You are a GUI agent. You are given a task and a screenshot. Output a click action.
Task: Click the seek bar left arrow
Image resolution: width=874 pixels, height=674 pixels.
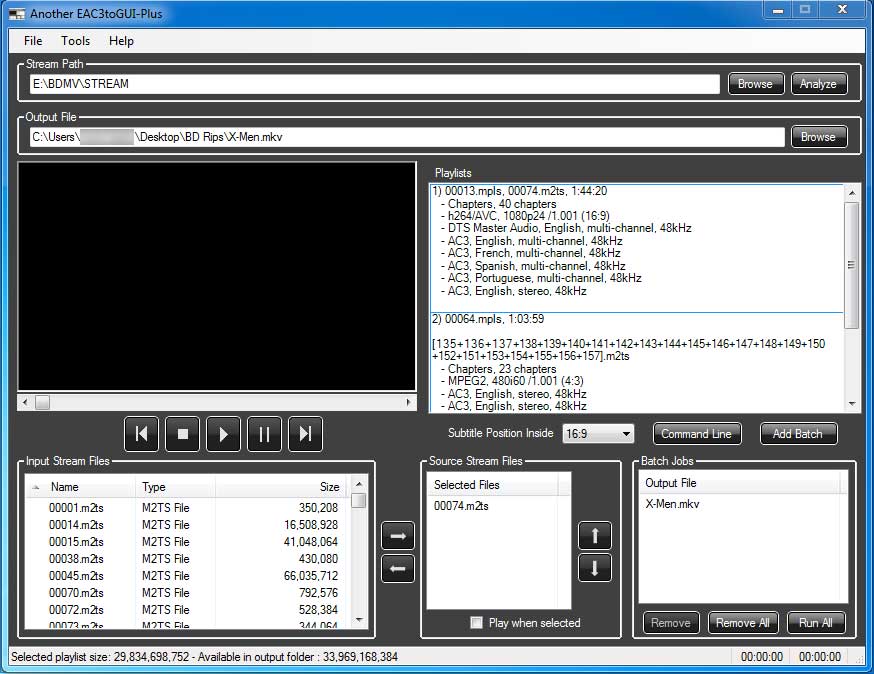point(25,402)
